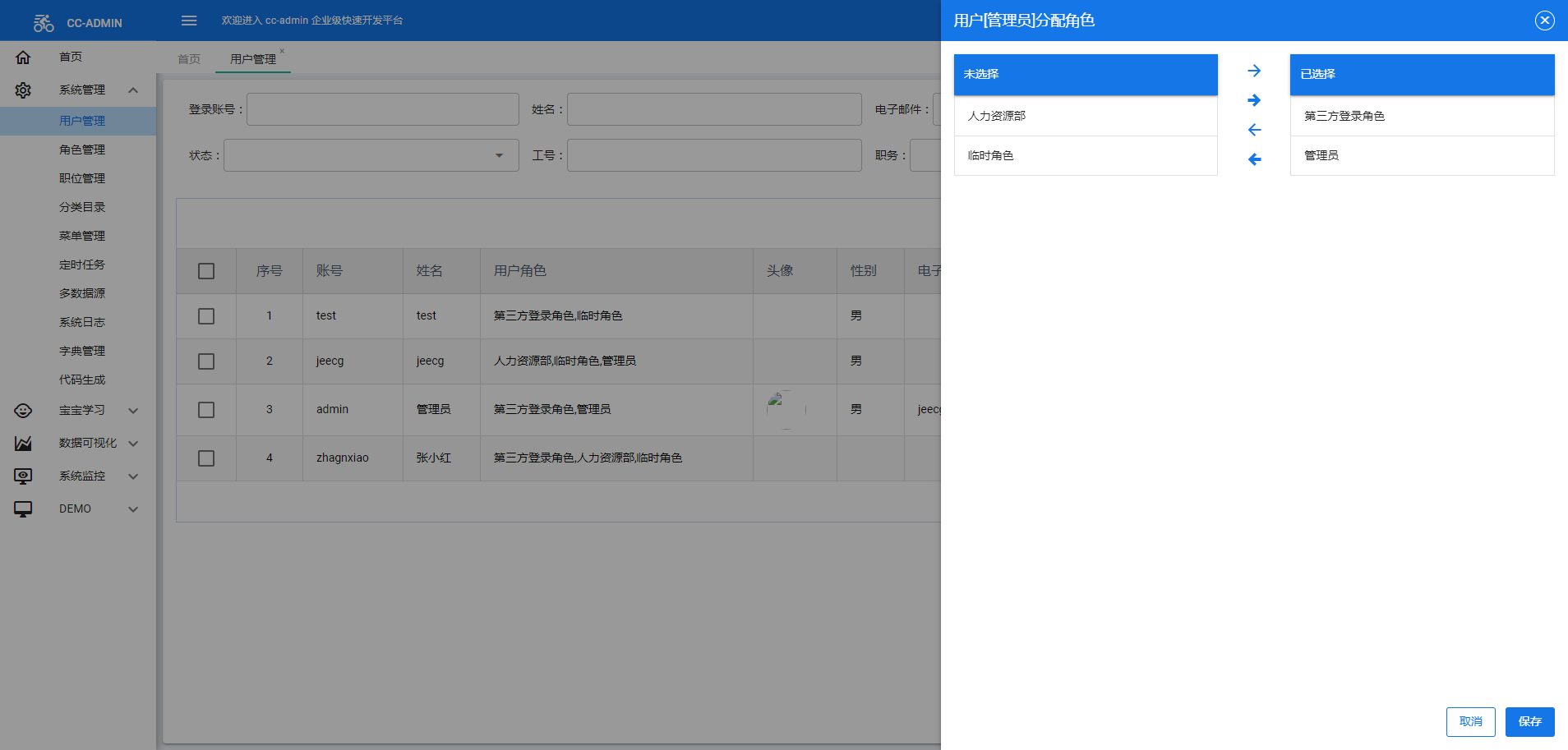Open 首页 in the sidebar
The height and width of the screenshot is (750, 1568).
(78, 57)
